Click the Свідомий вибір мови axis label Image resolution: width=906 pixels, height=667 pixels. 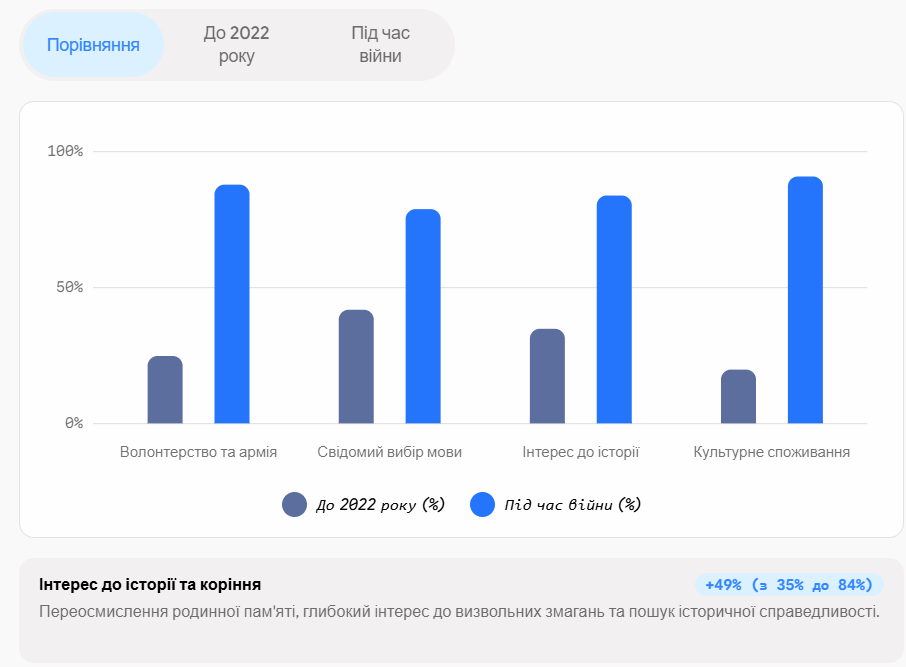tap(389, 452)
